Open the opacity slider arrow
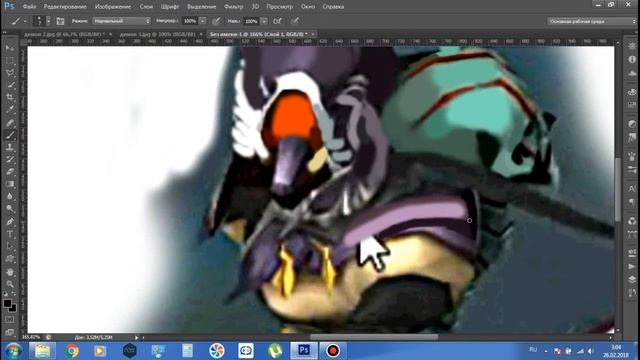 (x=202, y=21)
